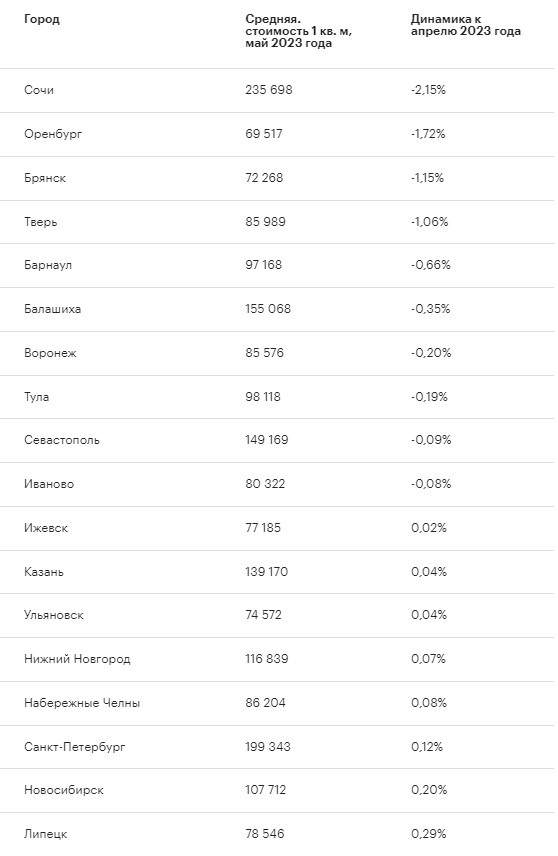Click the Казань city cell

pyautogui.click(x=44, y=572)
